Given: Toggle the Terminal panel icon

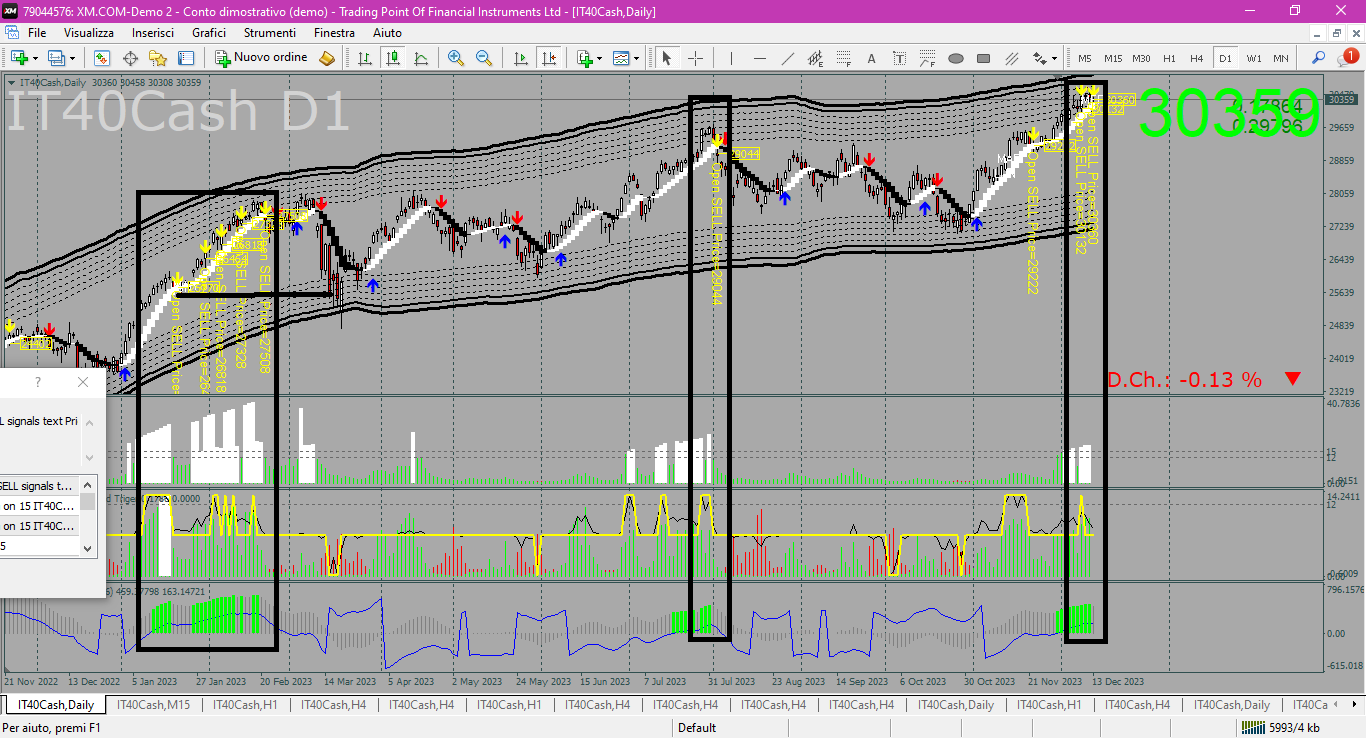Looking at the screenshot, I should (x=186, y=58).
